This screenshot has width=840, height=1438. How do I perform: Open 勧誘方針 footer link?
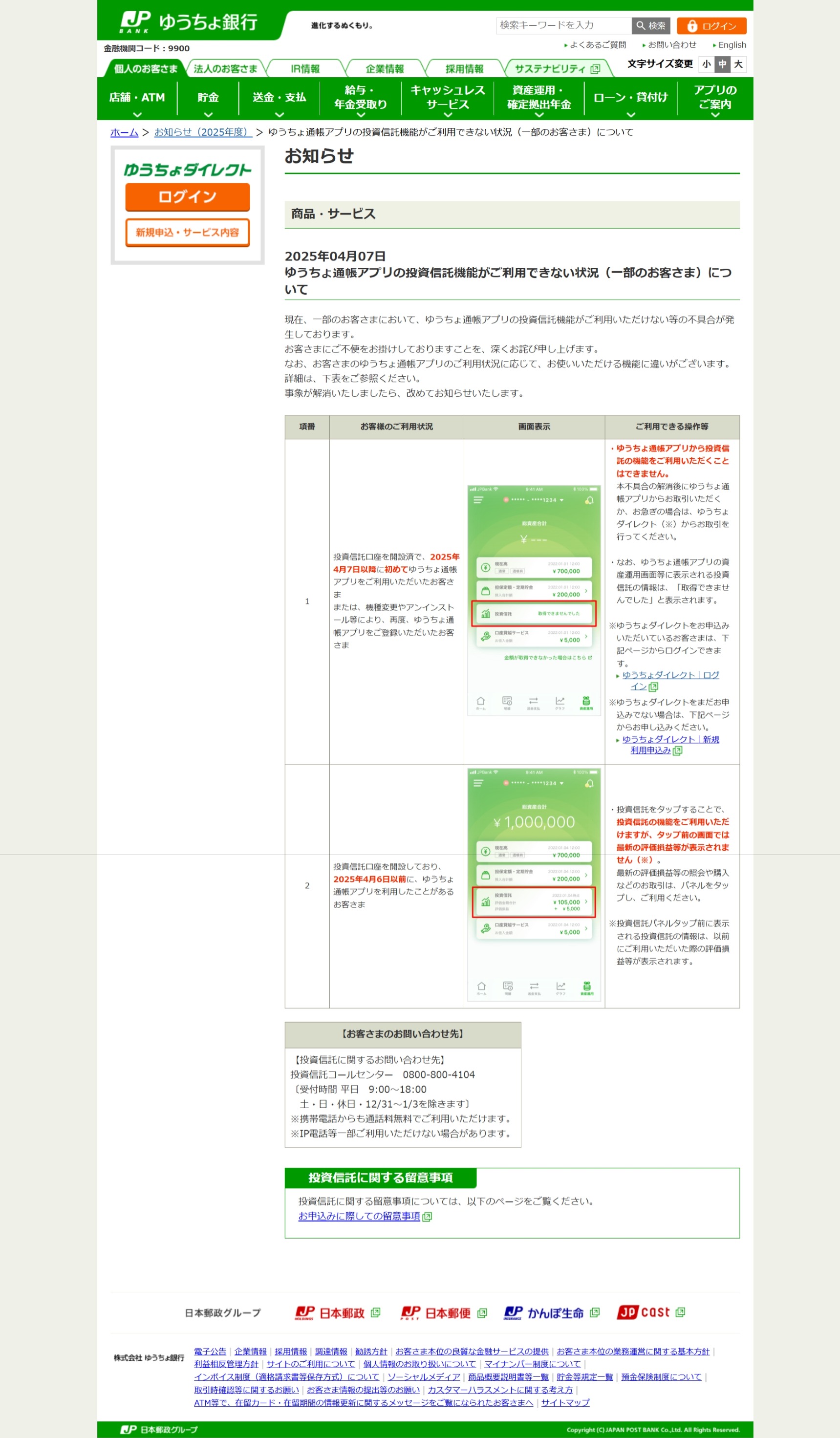coord(371,1352)
